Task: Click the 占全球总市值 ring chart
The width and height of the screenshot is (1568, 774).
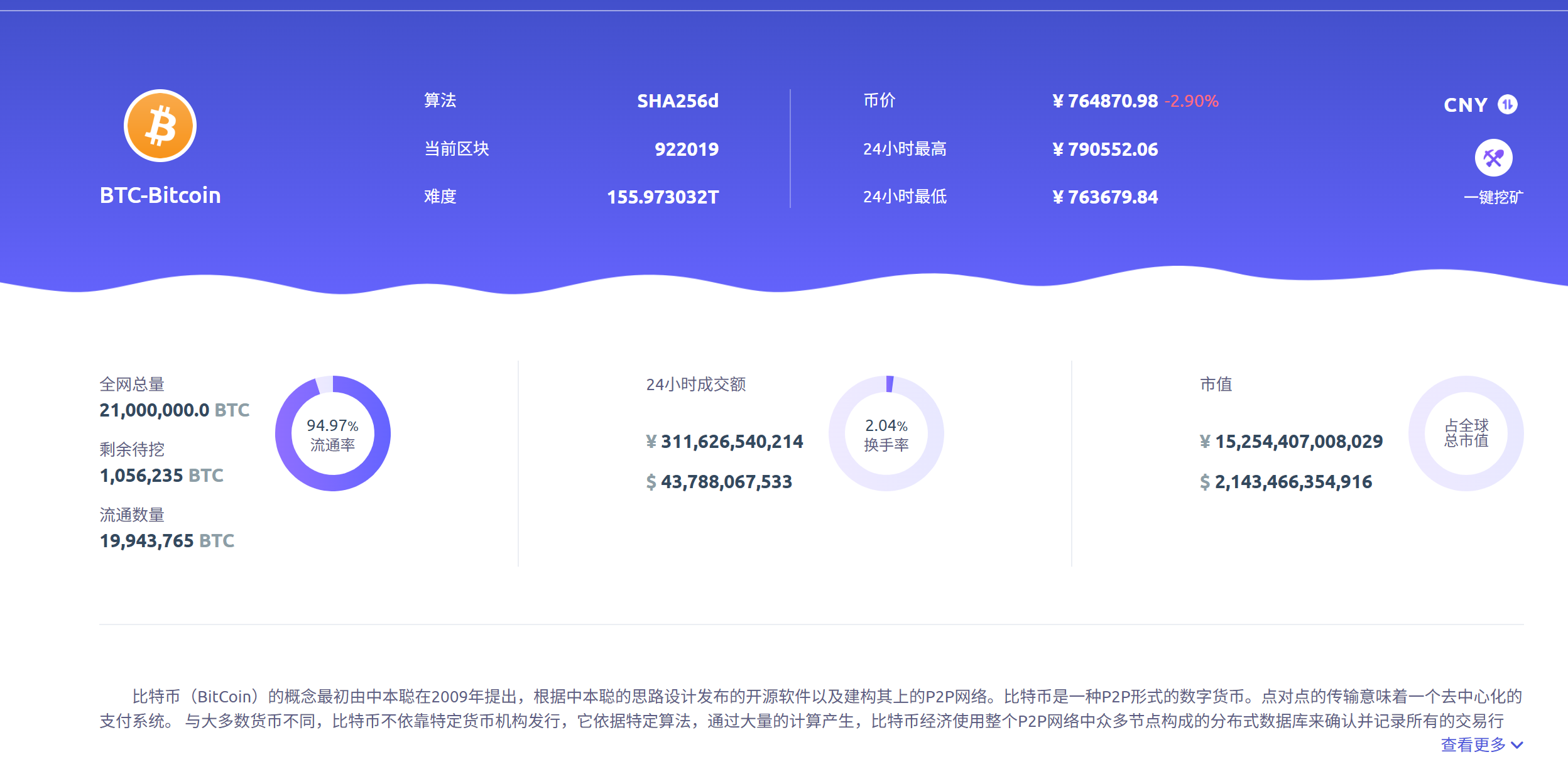Action: [1466, 433]
